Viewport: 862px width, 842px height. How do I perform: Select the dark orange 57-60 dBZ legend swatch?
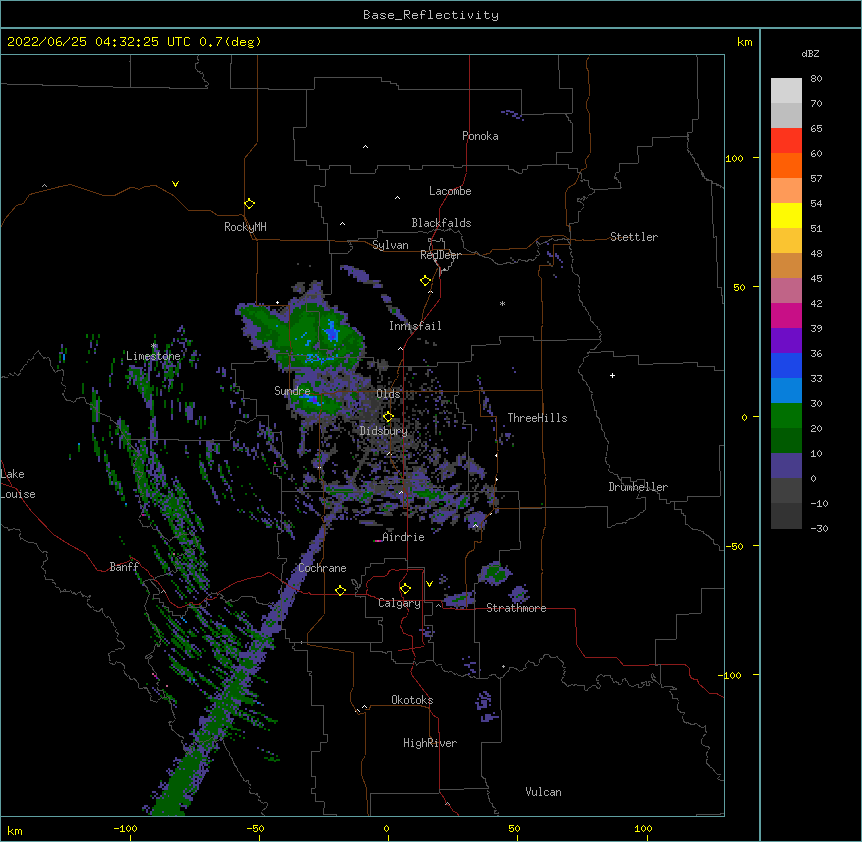click(786, 165)
